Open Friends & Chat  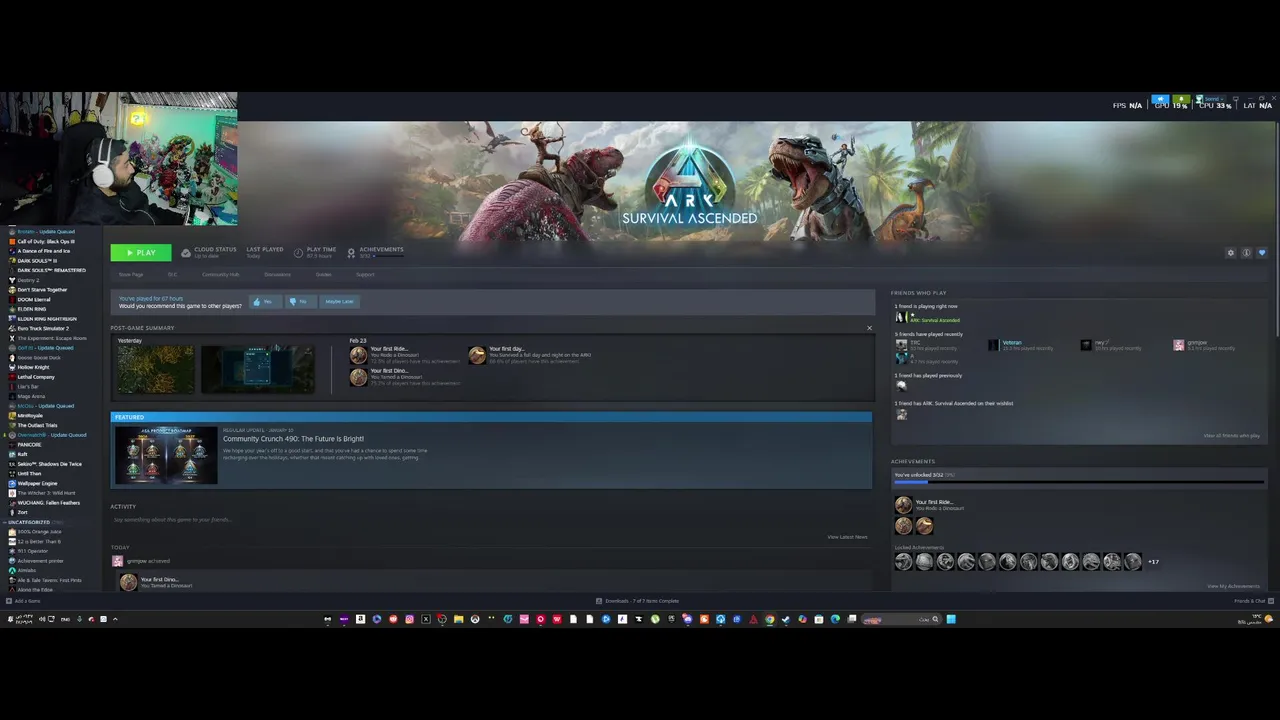pos(1253,601)
